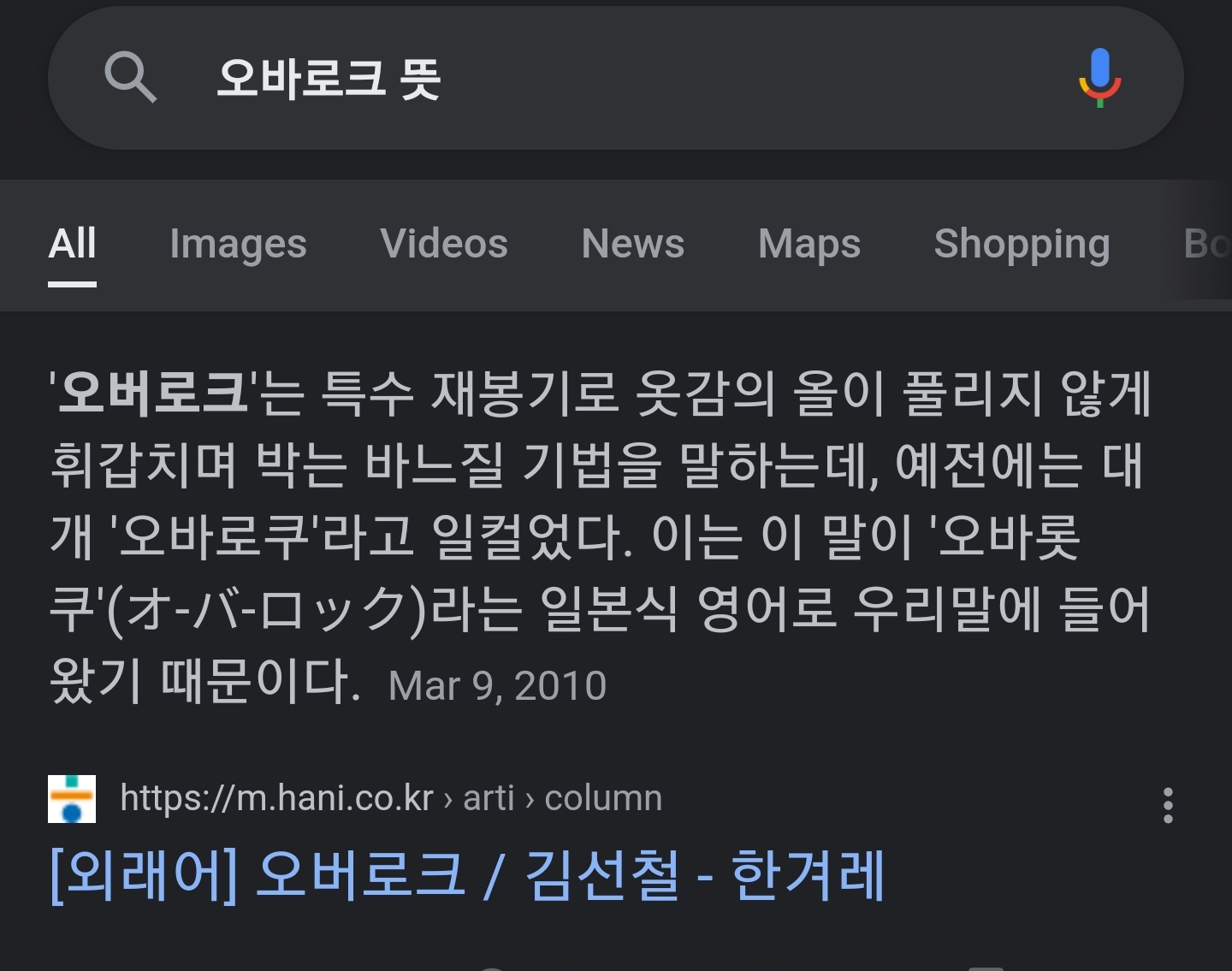This screenshot has height=971, width=1232.
Task: Activate the voice search microphone
Action: click(1099, 78)
